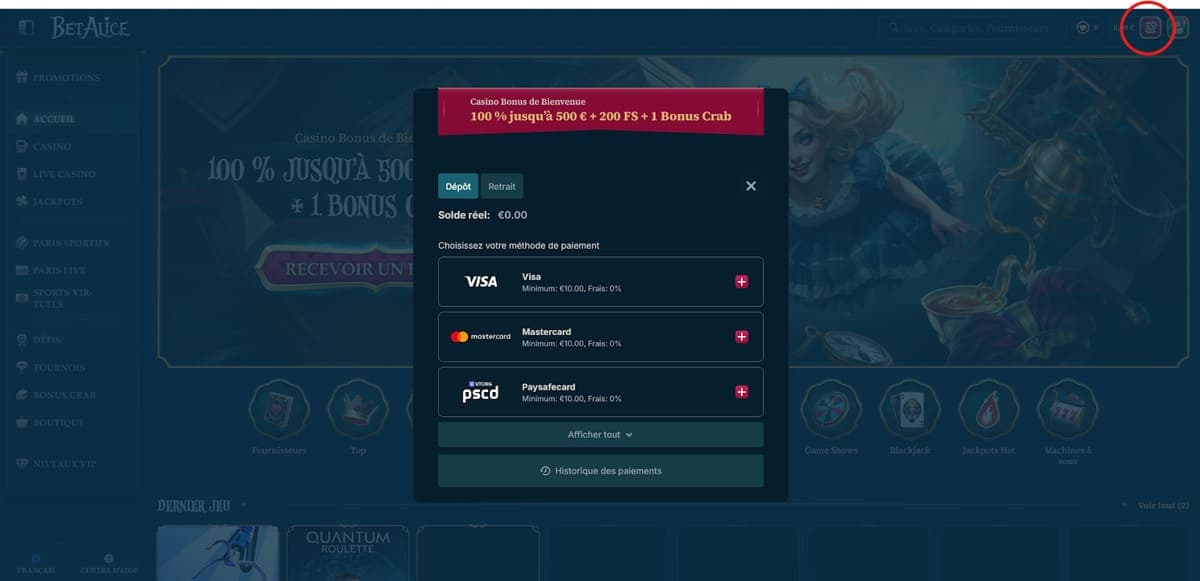Open the Jackpots Hot flame icon
Viewport: 1200px width, 581px height.
click(988, 410)
